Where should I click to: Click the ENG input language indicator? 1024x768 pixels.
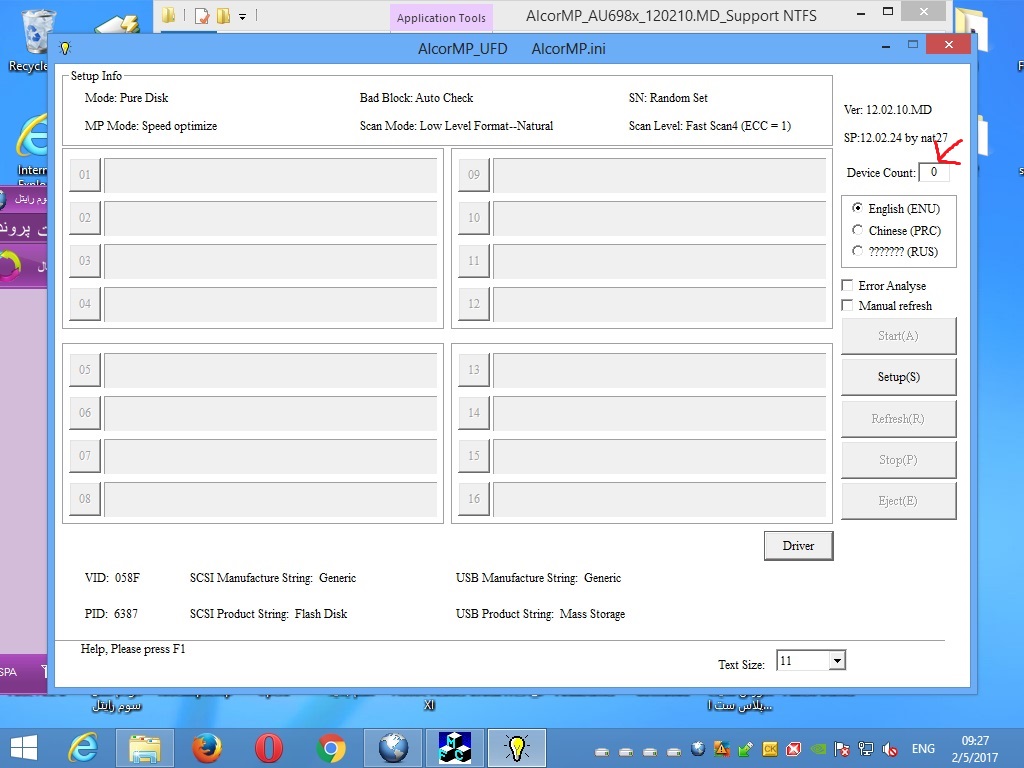coord(923,748)
